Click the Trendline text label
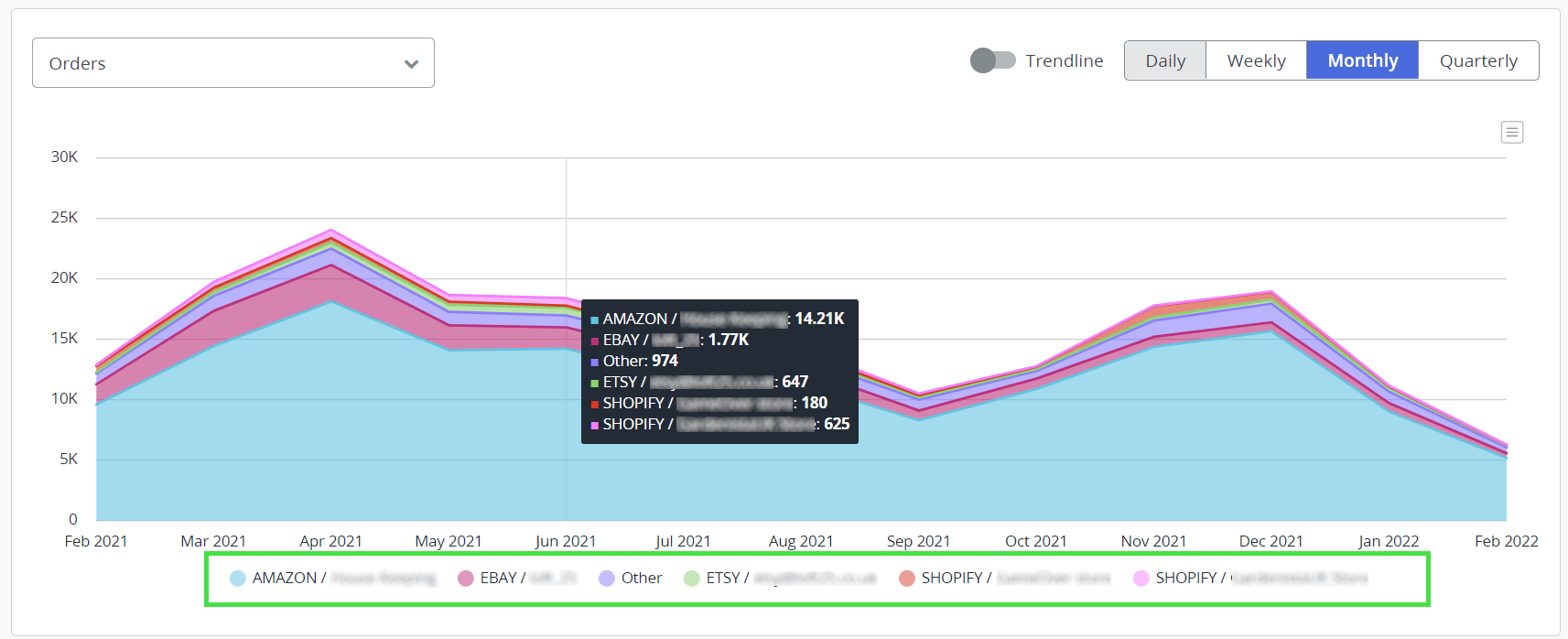The image size is (1568, 639). (1064, 60)
